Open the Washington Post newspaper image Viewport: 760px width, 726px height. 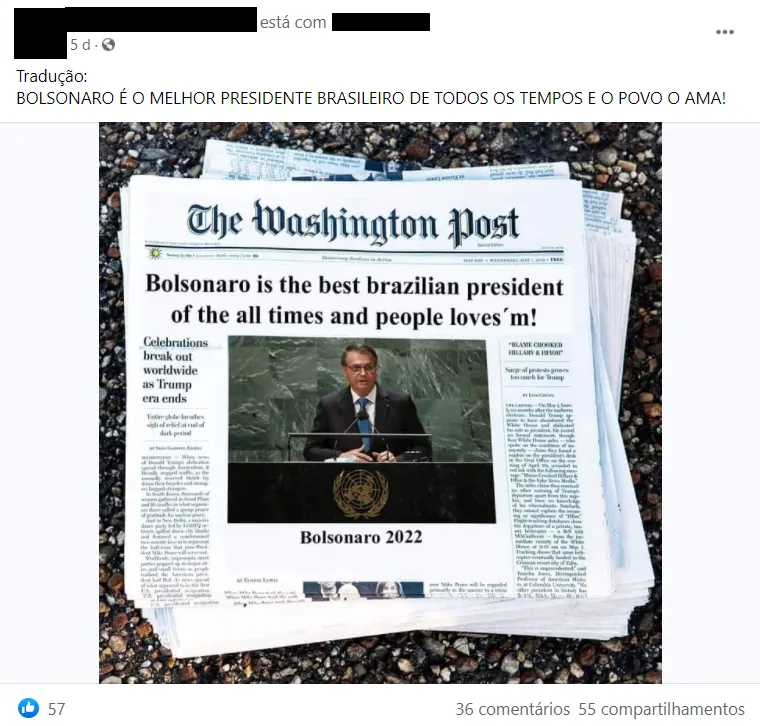pos(380,403)
